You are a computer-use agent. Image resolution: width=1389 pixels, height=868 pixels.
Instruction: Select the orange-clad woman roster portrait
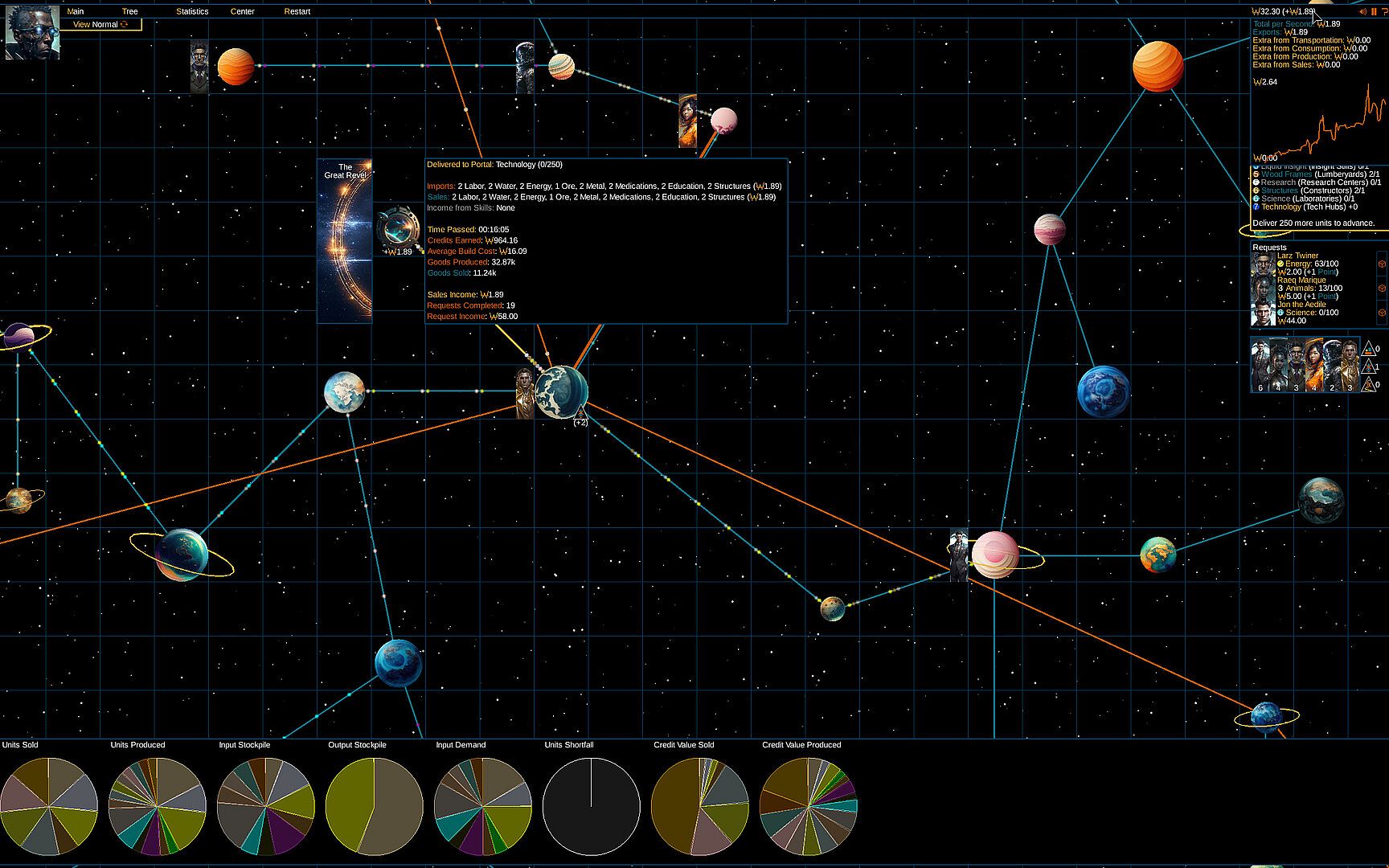(x=1314, y=366)
